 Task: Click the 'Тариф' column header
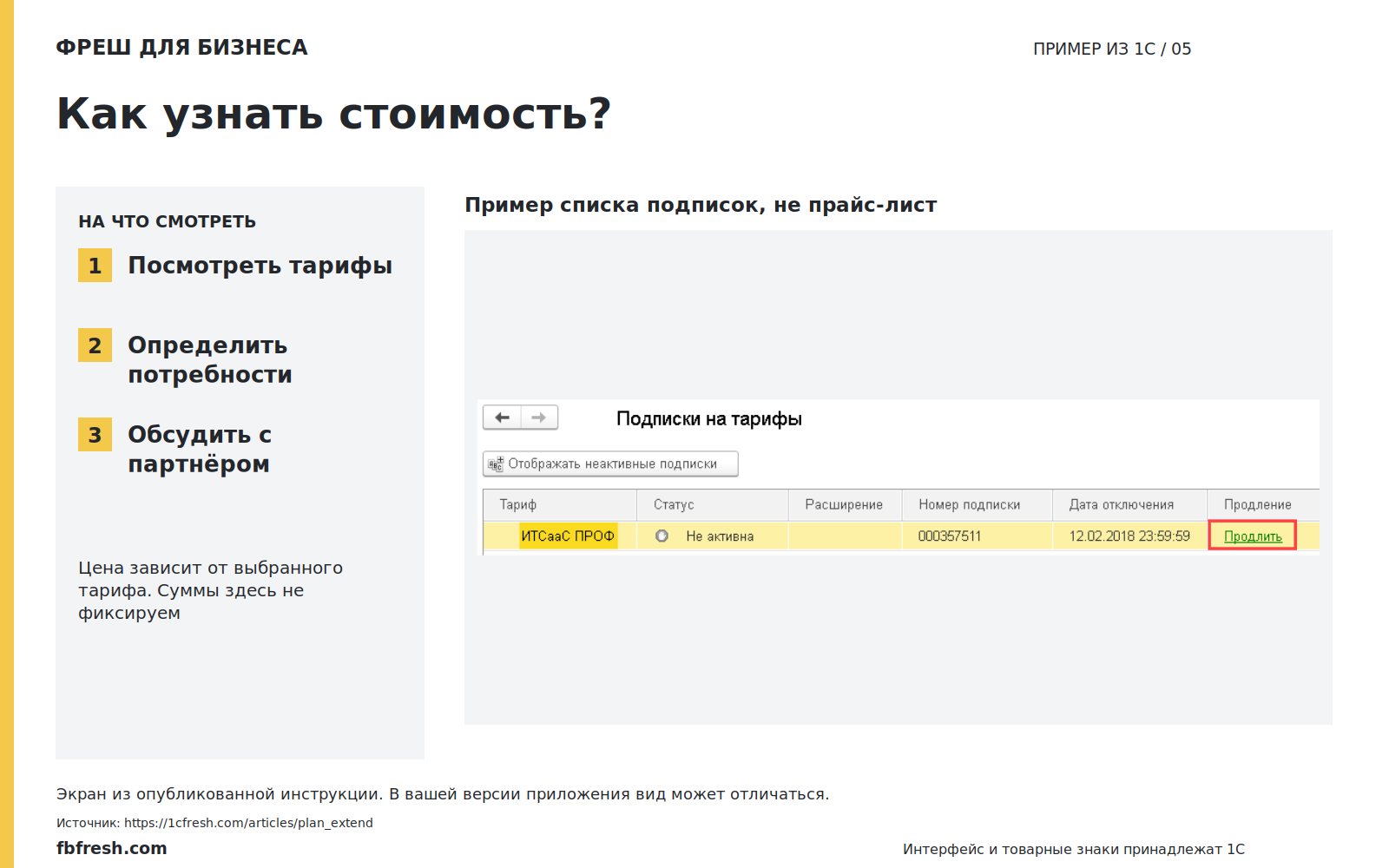coord(560,504)
